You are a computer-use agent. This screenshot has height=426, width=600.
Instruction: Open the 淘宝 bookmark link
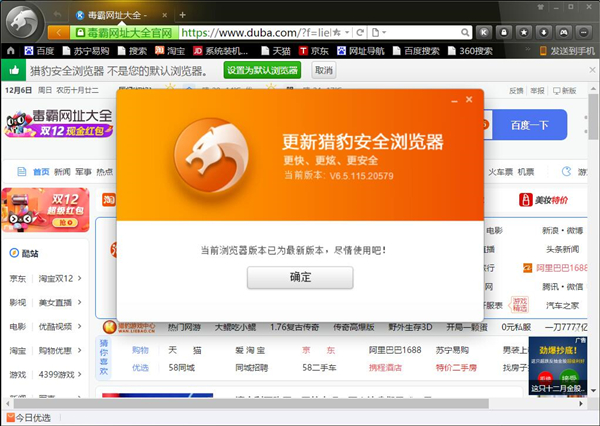click(170, 51)
